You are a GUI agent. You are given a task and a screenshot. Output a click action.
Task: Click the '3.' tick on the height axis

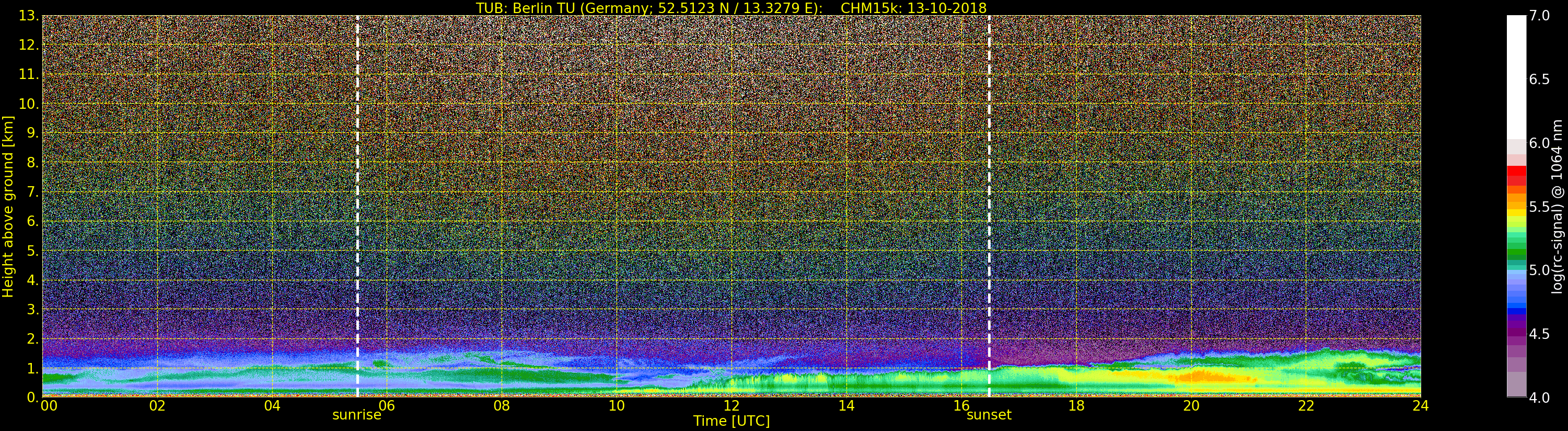pyautogui.click(x=33, y=309)
